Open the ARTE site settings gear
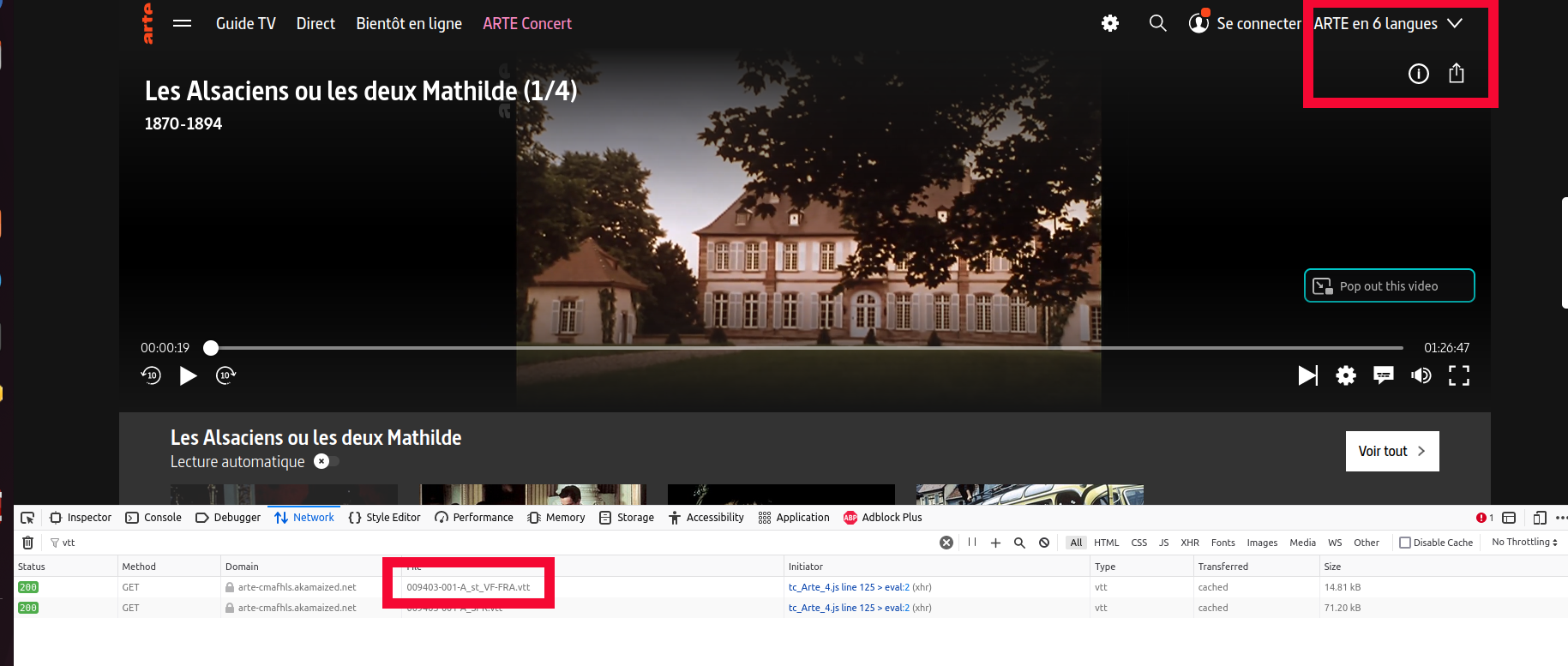 tap(1110, 23)
